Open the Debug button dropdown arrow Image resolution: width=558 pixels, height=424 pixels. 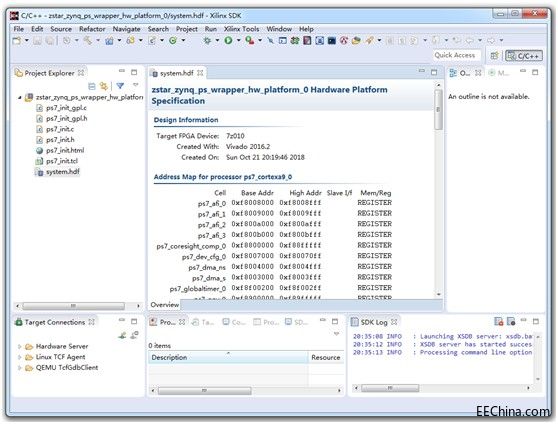pos(217,41)
